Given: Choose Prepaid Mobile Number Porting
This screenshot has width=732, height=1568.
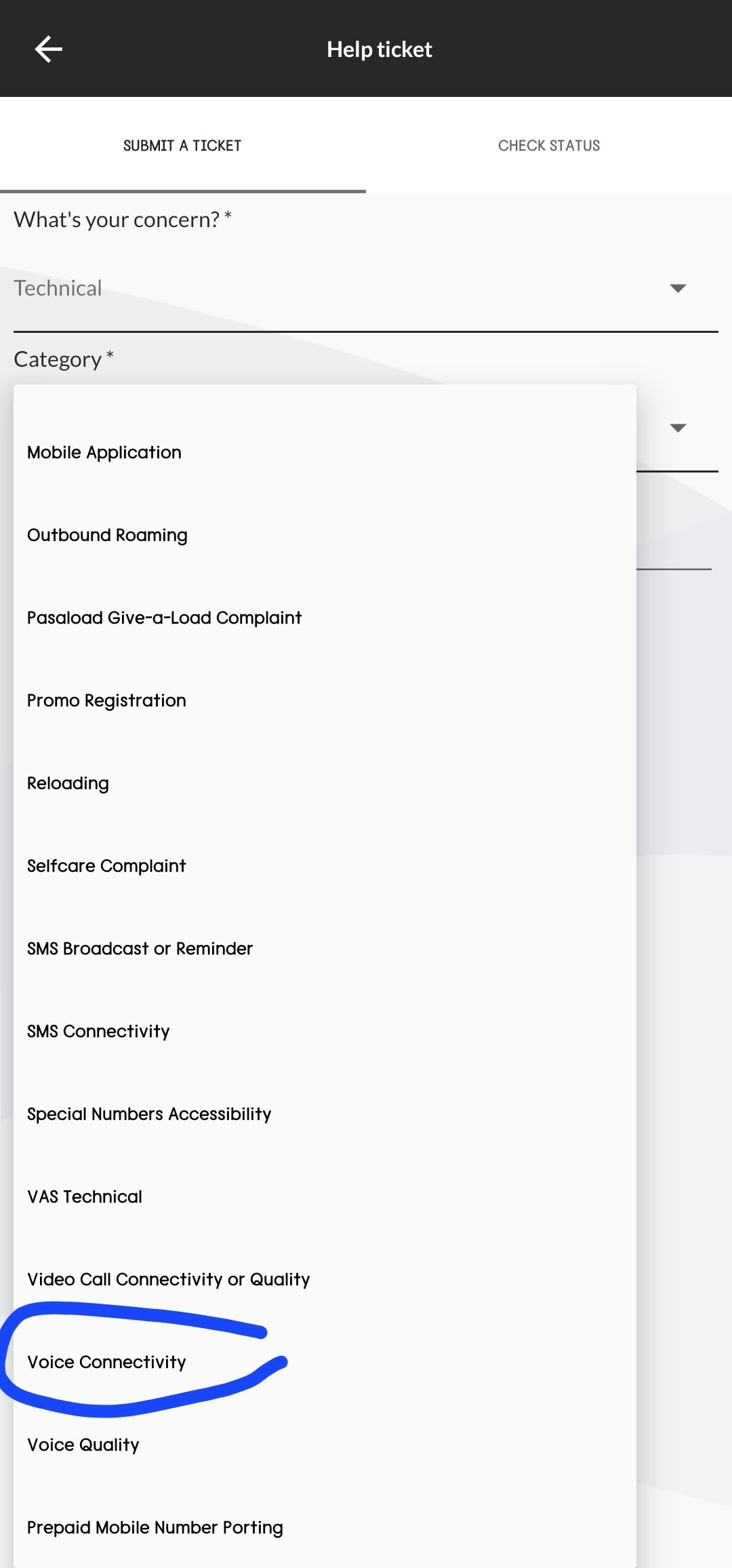Looking at the screenshot, I should pyautogui.click(x=155, y=1527).
